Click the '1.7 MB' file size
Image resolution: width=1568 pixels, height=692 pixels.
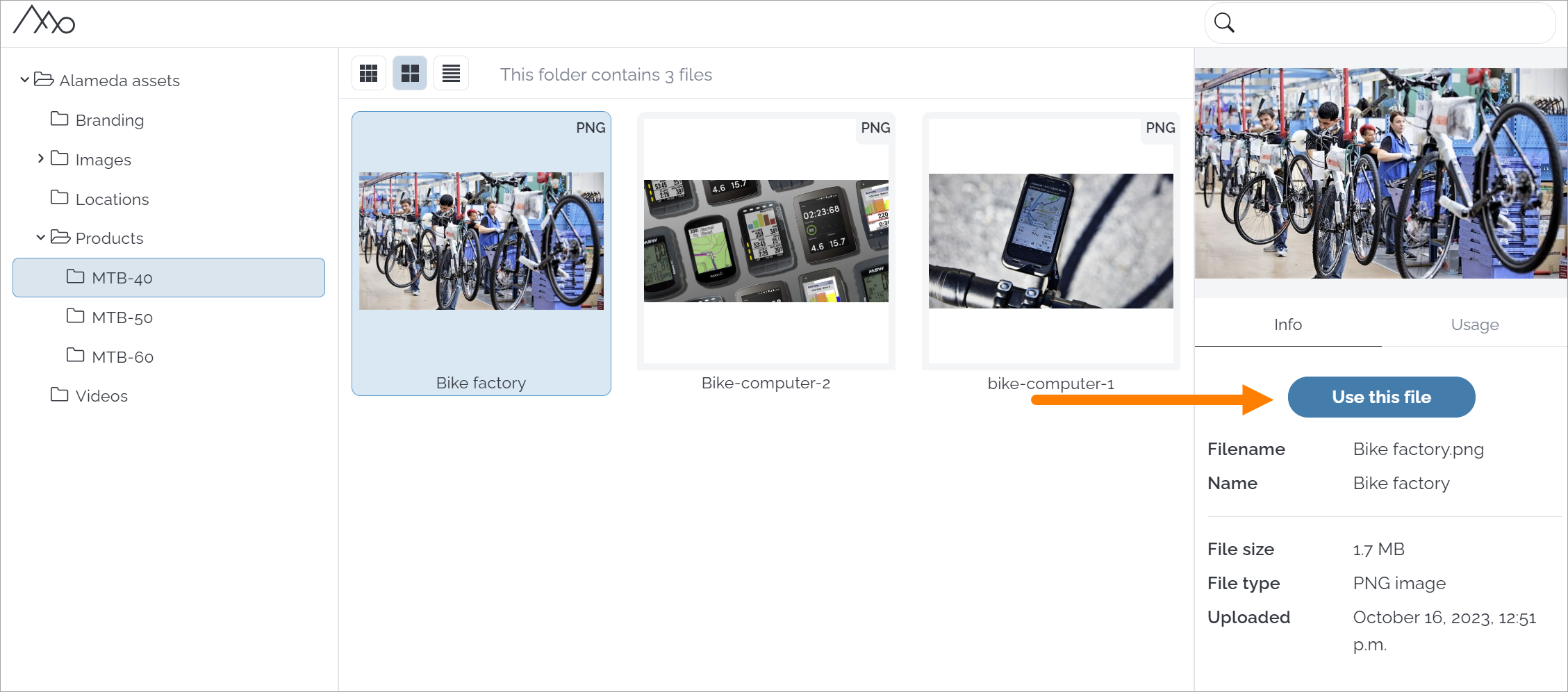pos(1379,550)
